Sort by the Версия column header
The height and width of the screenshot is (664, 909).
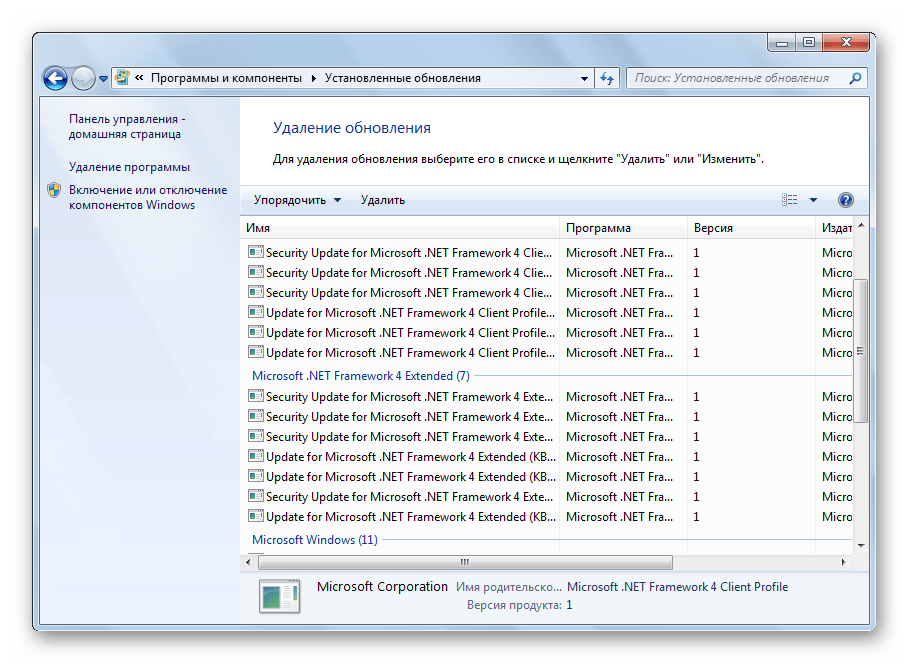750,228
